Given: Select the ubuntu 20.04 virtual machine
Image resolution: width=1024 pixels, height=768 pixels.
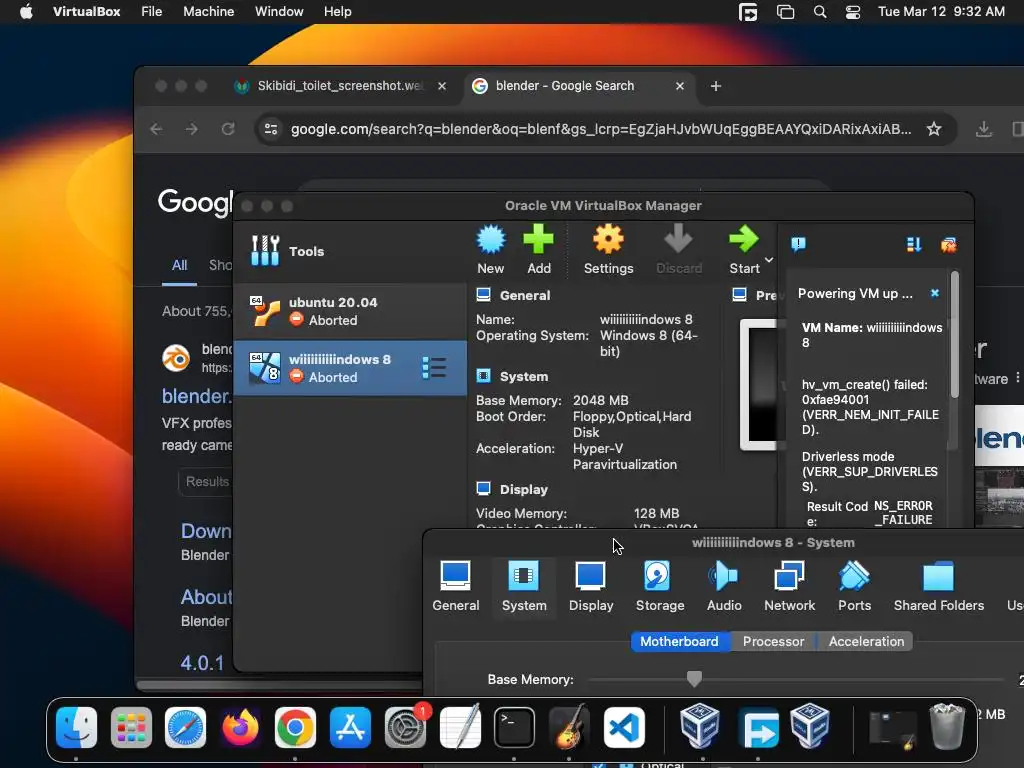Looking at the screenshot, I should pyautogui.click(x=350, y=311).
